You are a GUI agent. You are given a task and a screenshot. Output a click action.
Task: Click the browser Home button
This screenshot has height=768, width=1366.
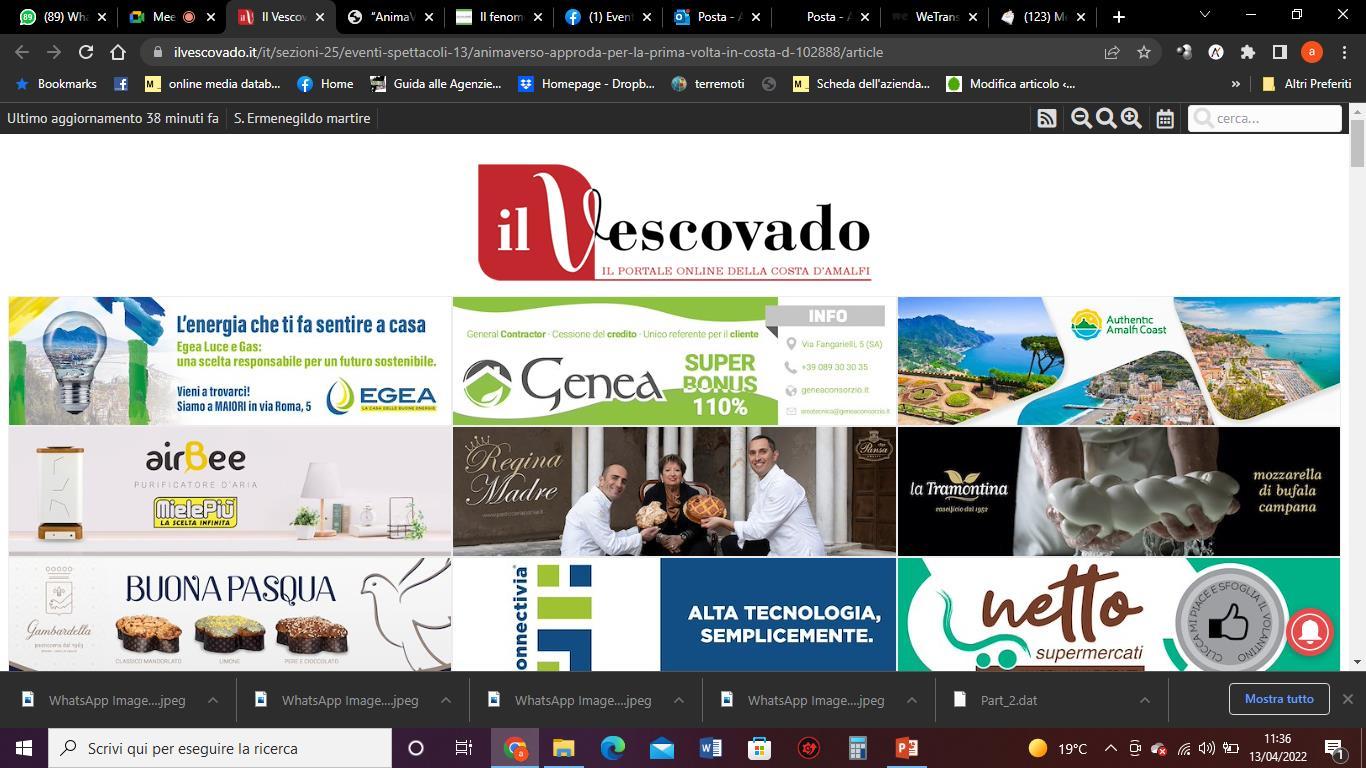coord(118,52)
